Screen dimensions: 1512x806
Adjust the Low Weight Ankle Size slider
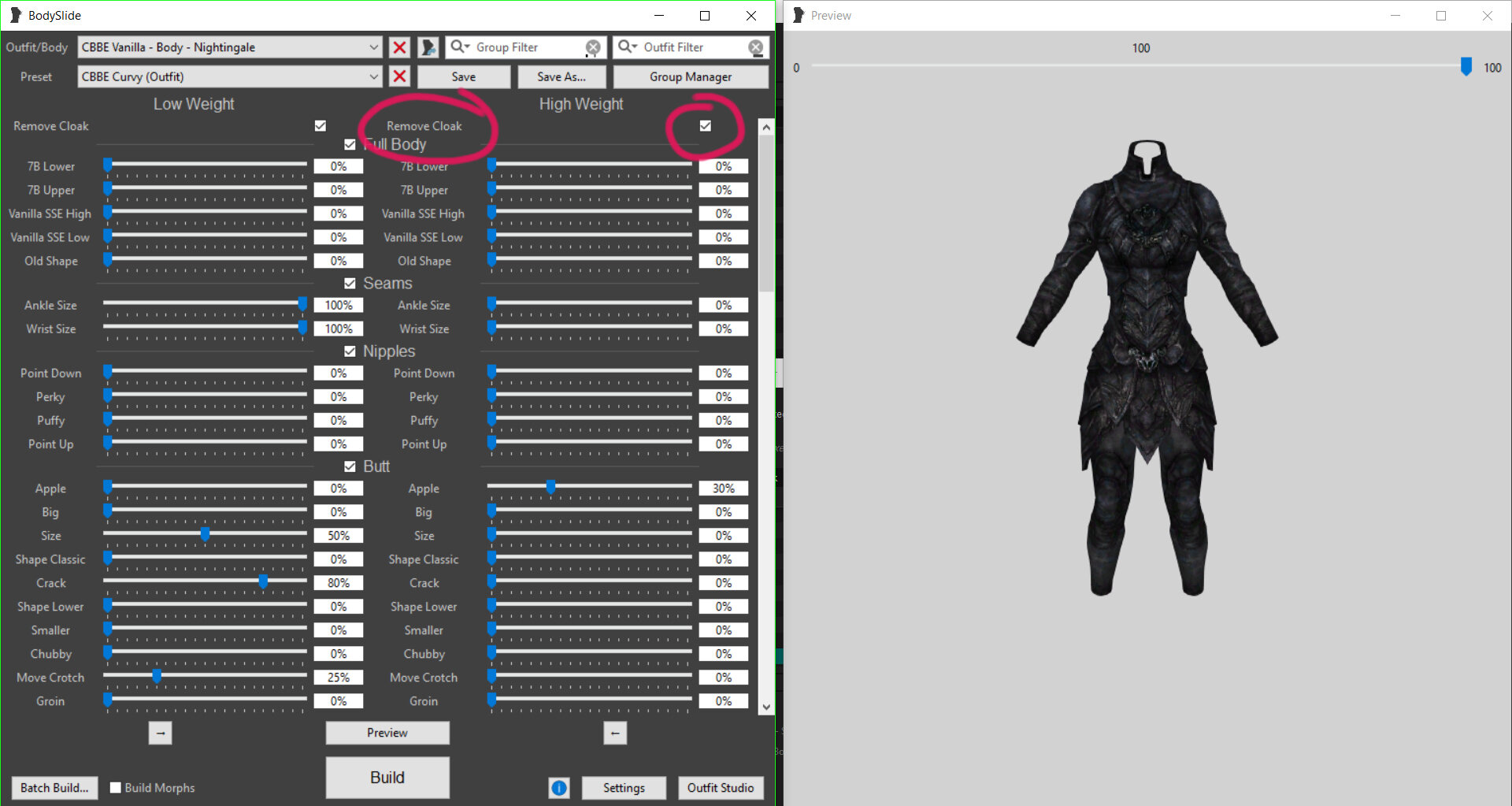(x=205, y=305)
